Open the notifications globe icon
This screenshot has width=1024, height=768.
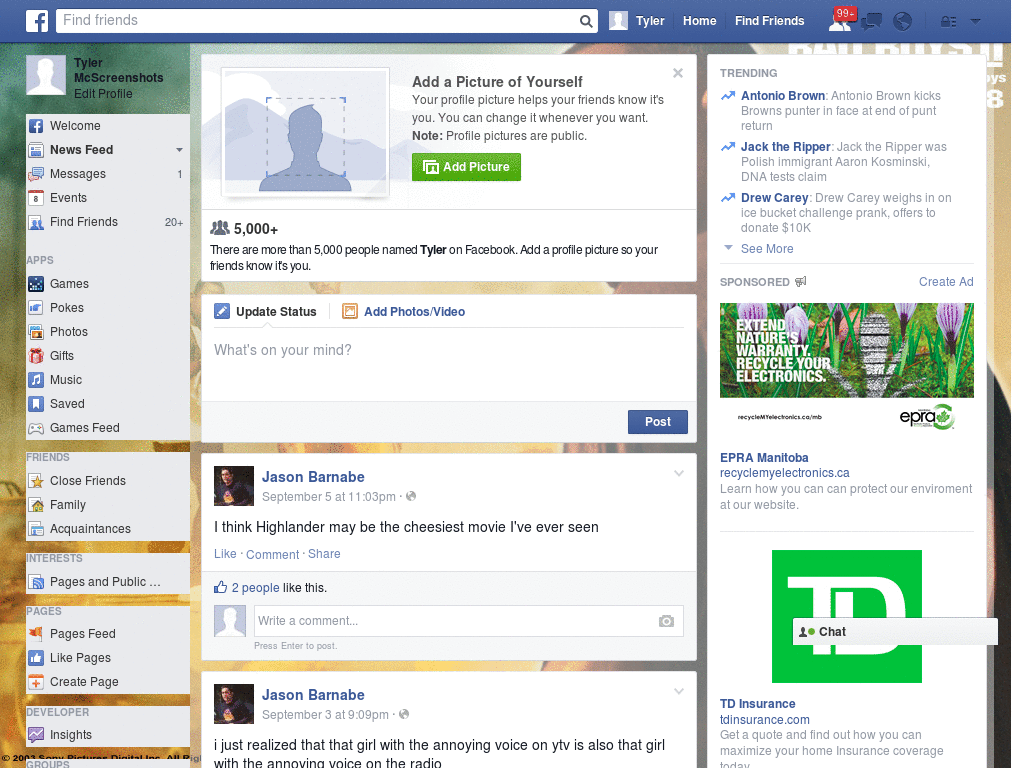click(903, 22)
